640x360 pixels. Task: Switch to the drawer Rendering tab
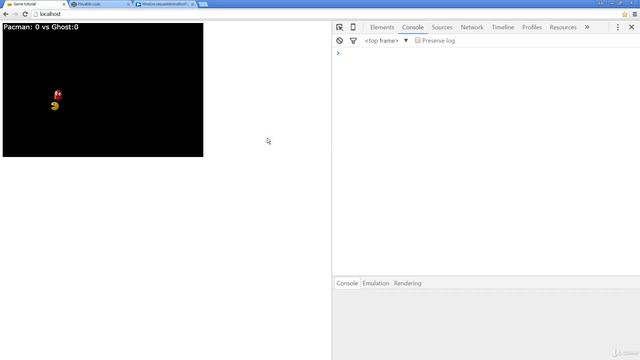point(407,283)
